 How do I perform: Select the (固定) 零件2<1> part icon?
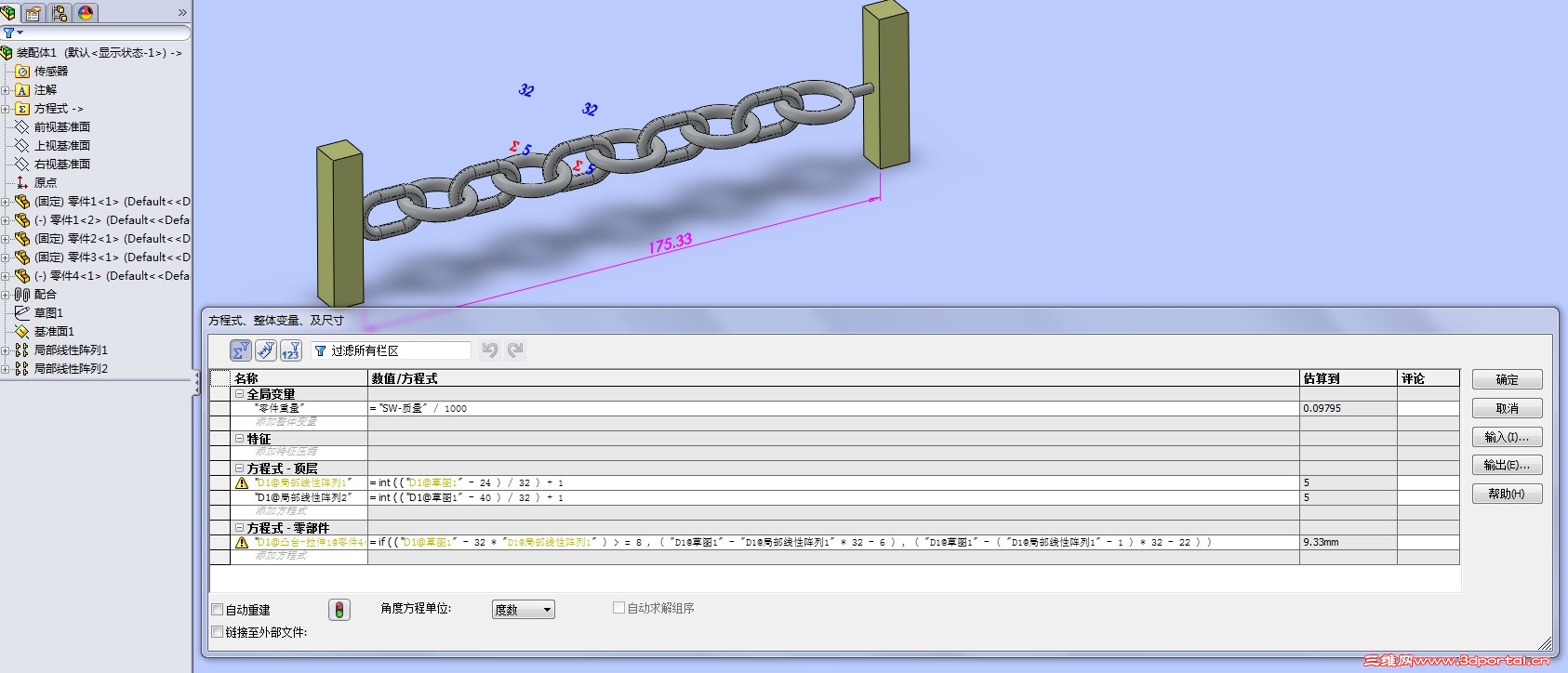coord(23,239)
